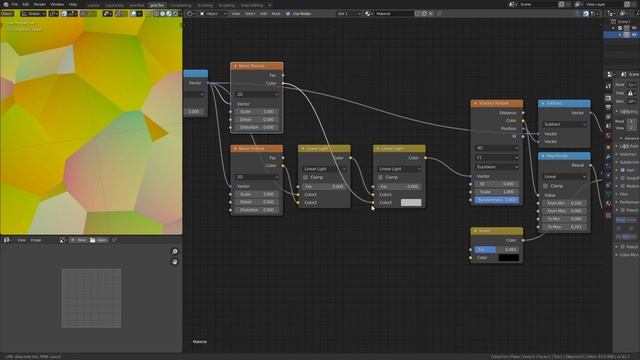Enable Clamp checkbox in Map Range node
The height and width of the screenshot is (360, 640).
coord(546,186)
